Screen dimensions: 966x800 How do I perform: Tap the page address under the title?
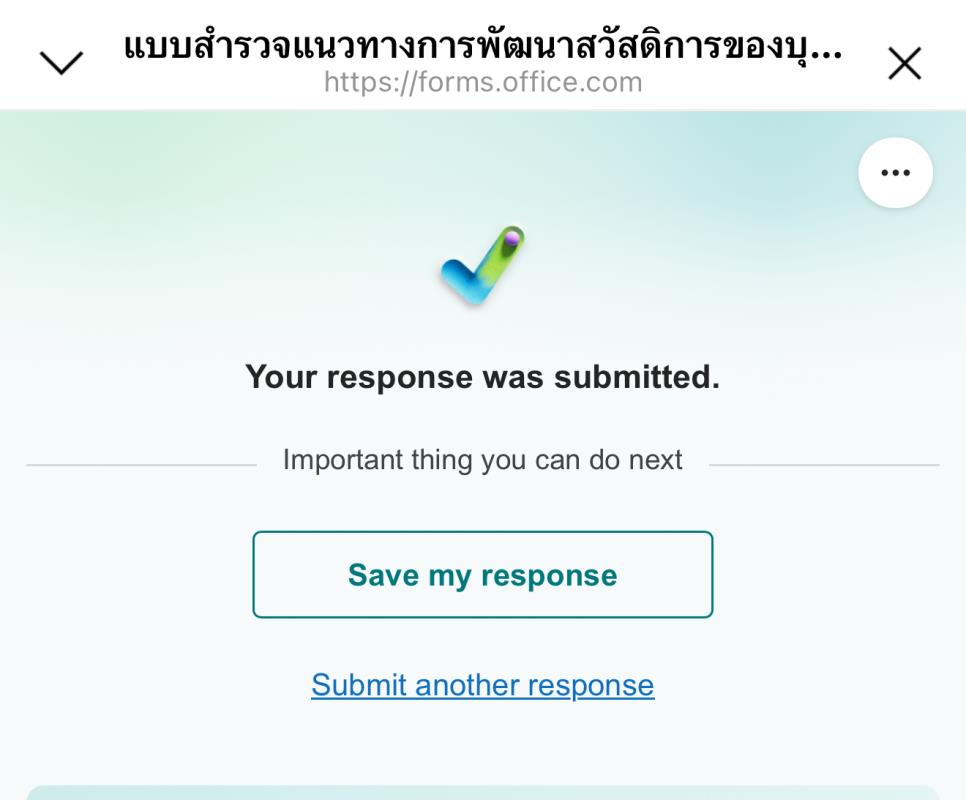point(482,82)
